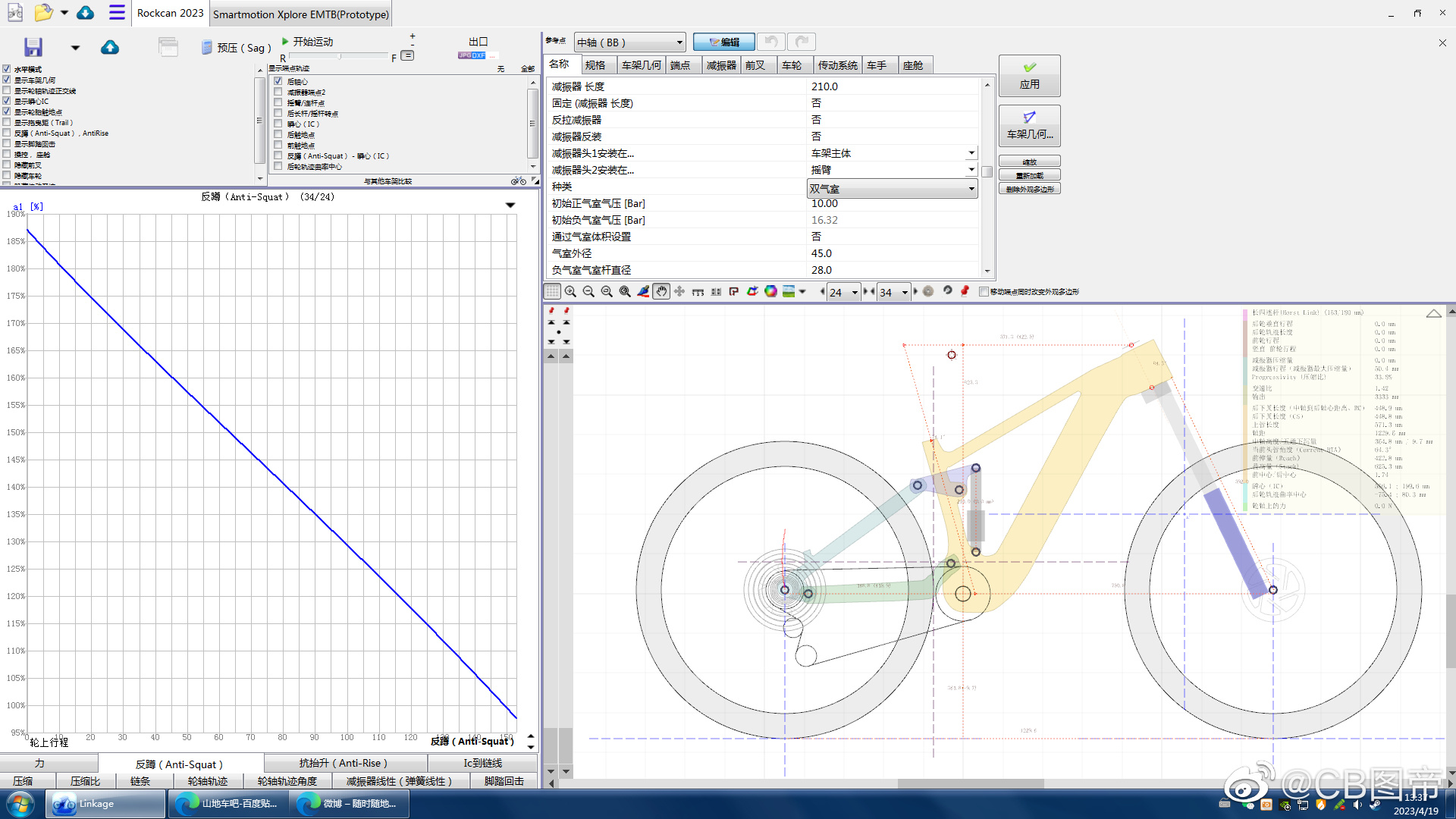Open the hamburger menu icon

click(117, 13)
